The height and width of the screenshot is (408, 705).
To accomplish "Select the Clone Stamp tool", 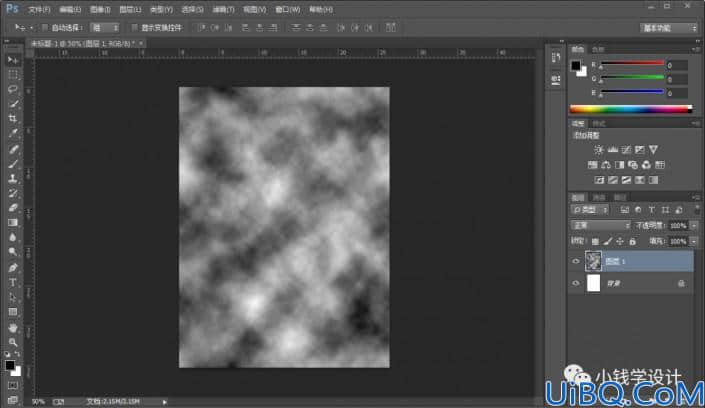I will point(13,179).
